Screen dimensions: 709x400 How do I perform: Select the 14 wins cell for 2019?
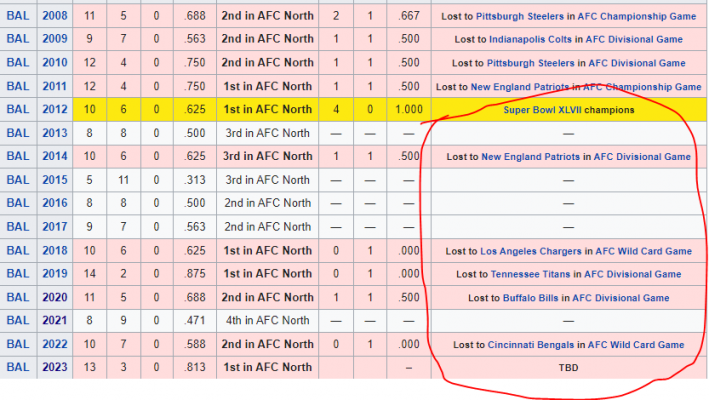pyautogui.click(x=90, y=273)
